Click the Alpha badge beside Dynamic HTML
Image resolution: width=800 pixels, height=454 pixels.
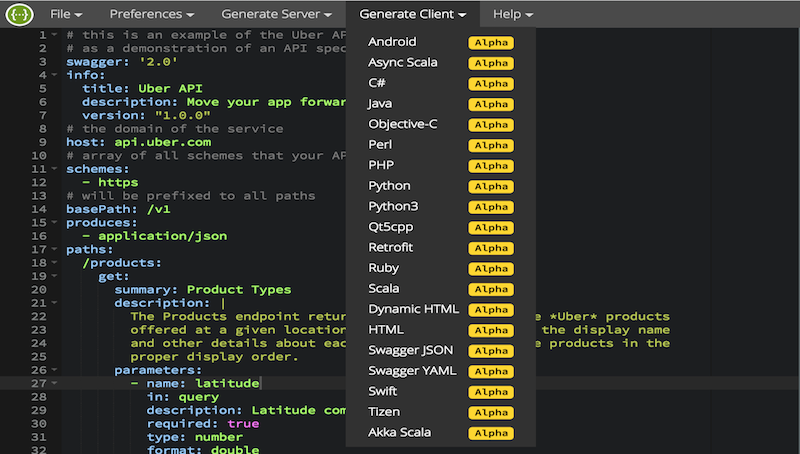(490, 309)
